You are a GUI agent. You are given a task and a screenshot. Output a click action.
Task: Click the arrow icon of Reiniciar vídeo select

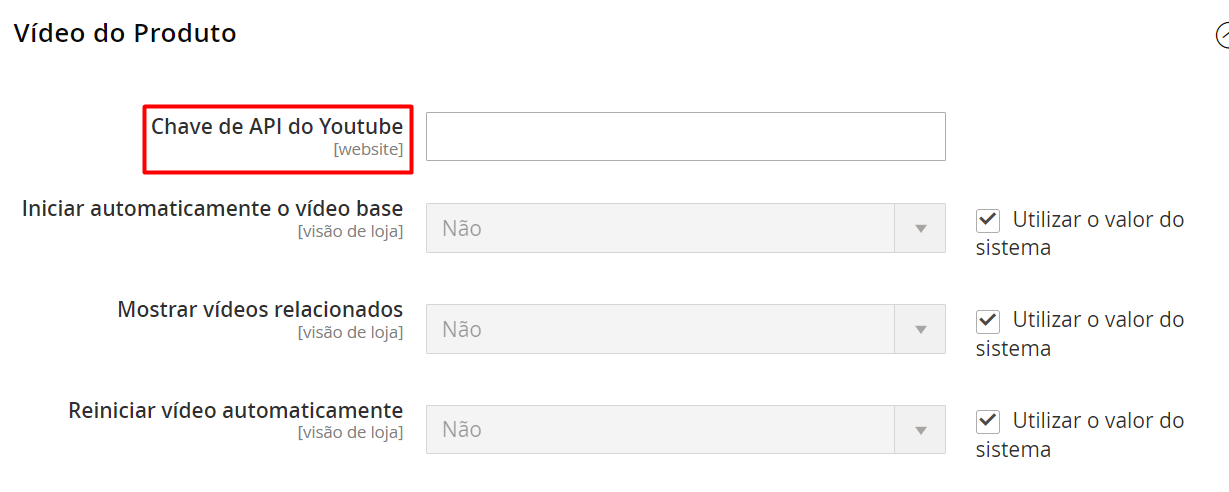pyautogui.click(x=921, y=430)
